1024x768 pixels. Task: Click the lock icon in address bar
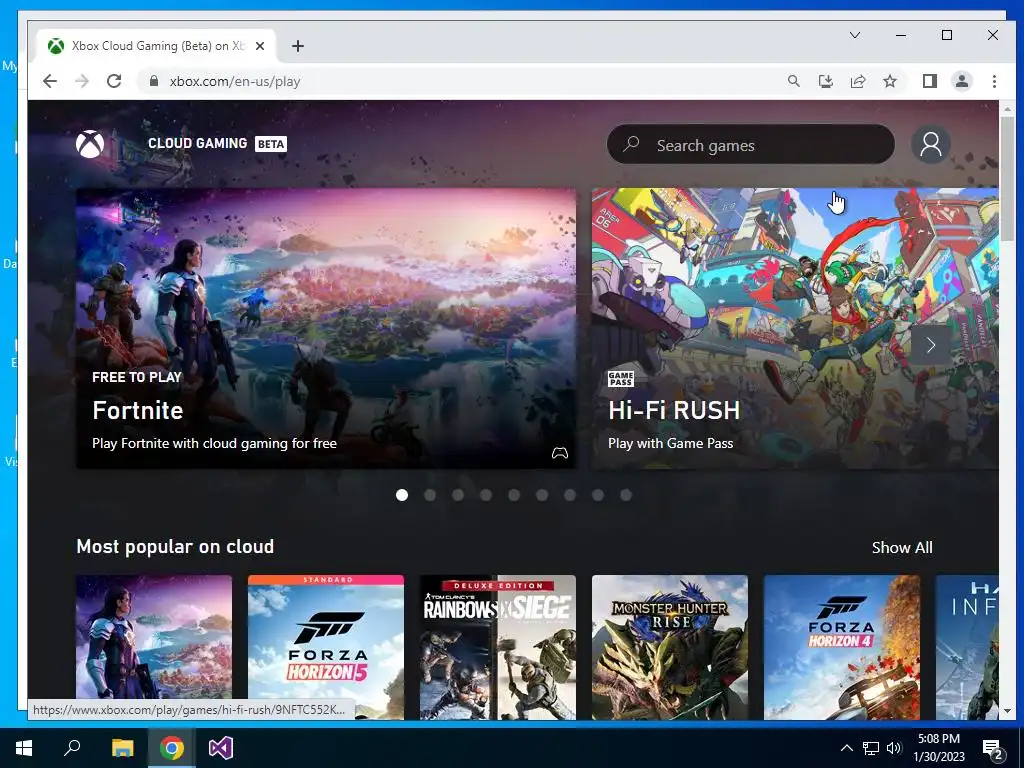154,81
